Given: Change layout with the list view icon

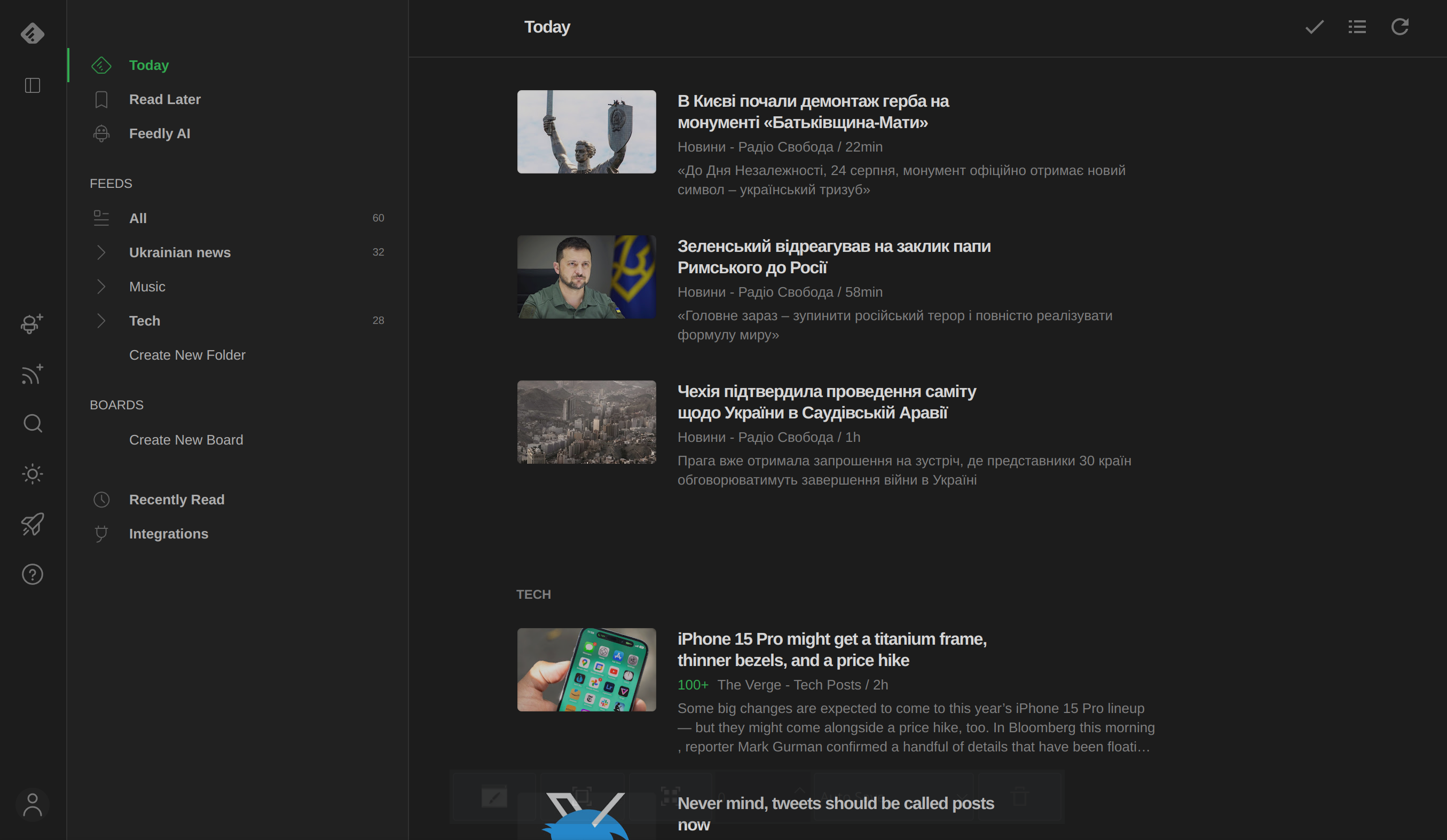Looking at the screenshot, I should [1357, 27].
